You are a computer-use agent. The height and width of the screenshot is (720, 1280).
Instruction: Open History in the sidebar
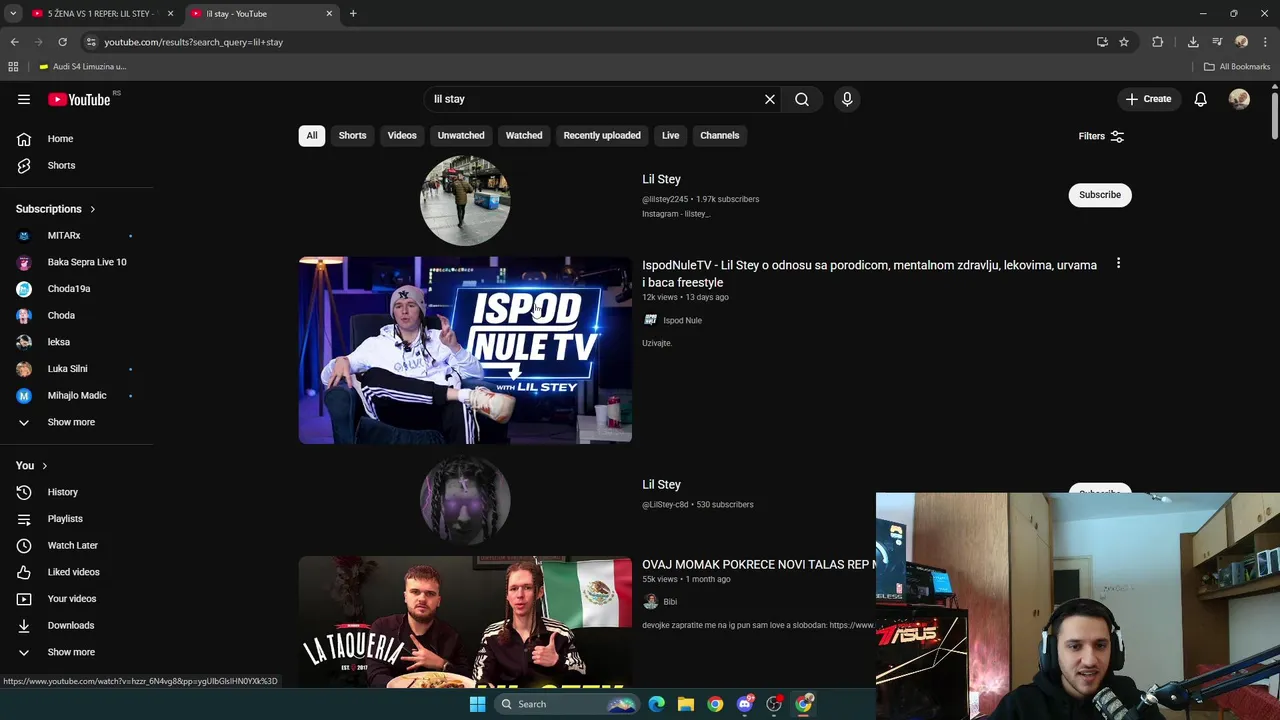click(77, 492)
